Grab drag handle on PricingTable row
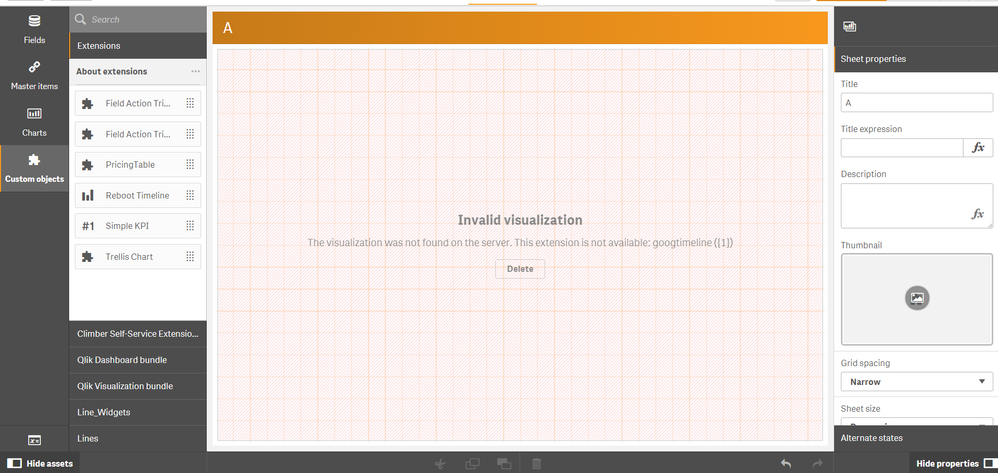Image resolution: width=998 pixels, height=473 pixels. [x=190, y=165]
